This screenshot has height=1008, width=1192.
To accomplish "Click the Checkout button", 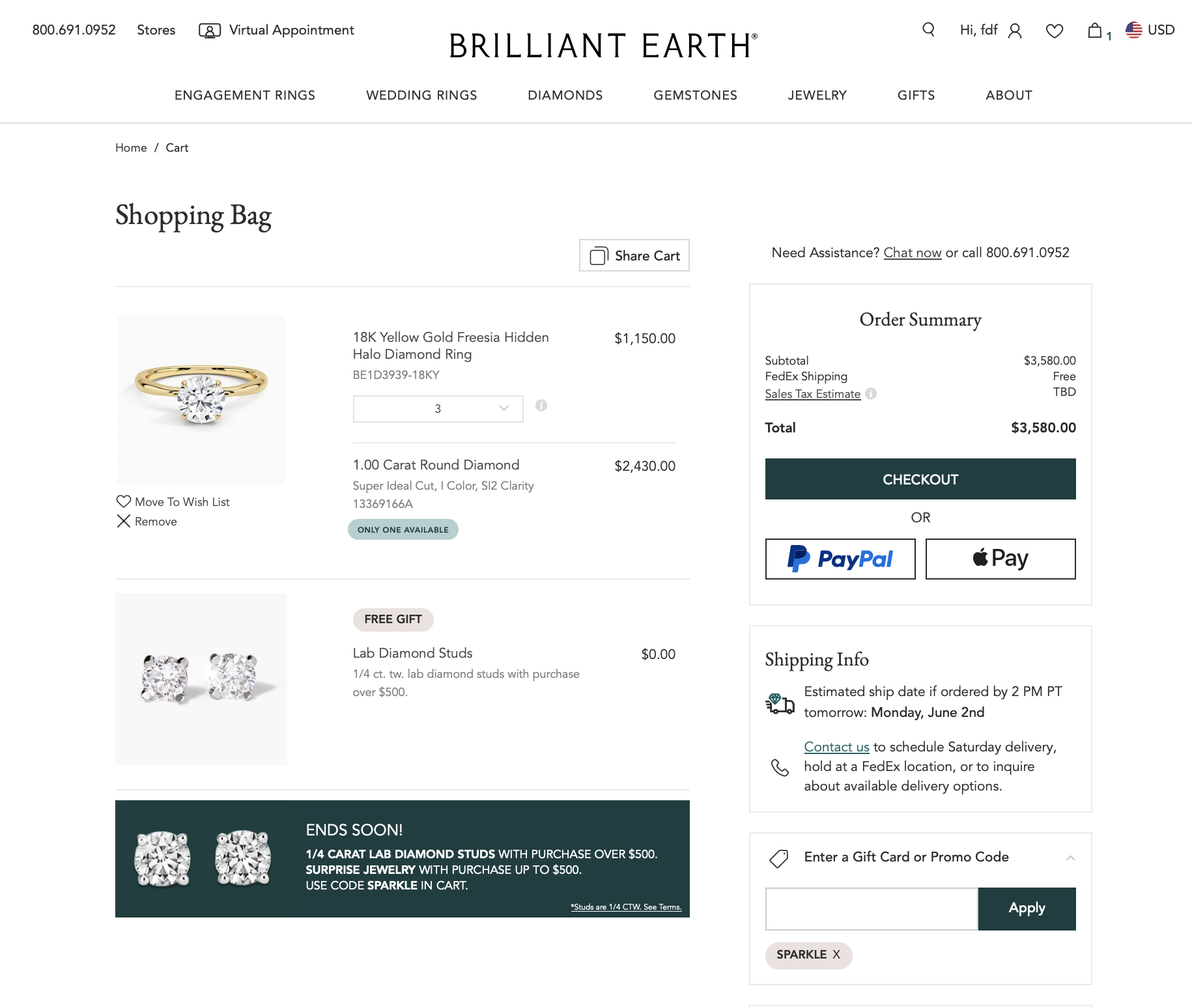I will [x=920, y=479].
